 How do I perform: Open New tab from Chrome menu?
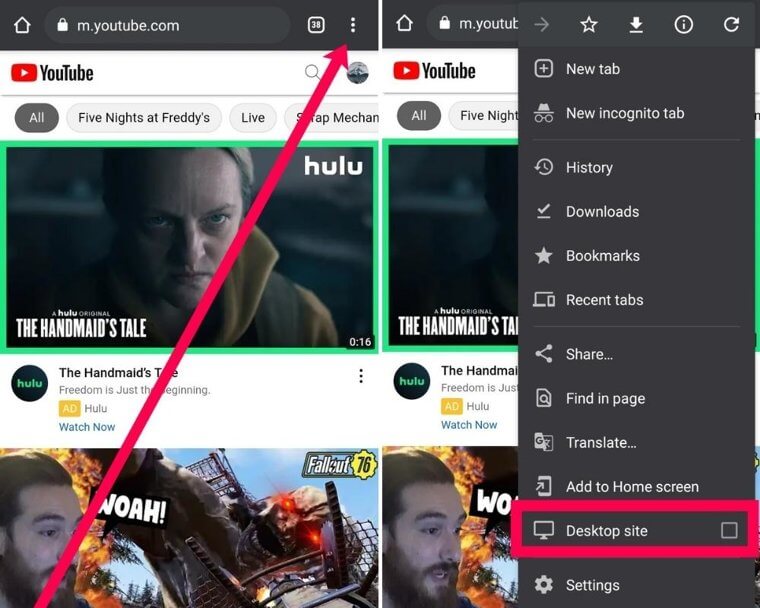(636, 69)
